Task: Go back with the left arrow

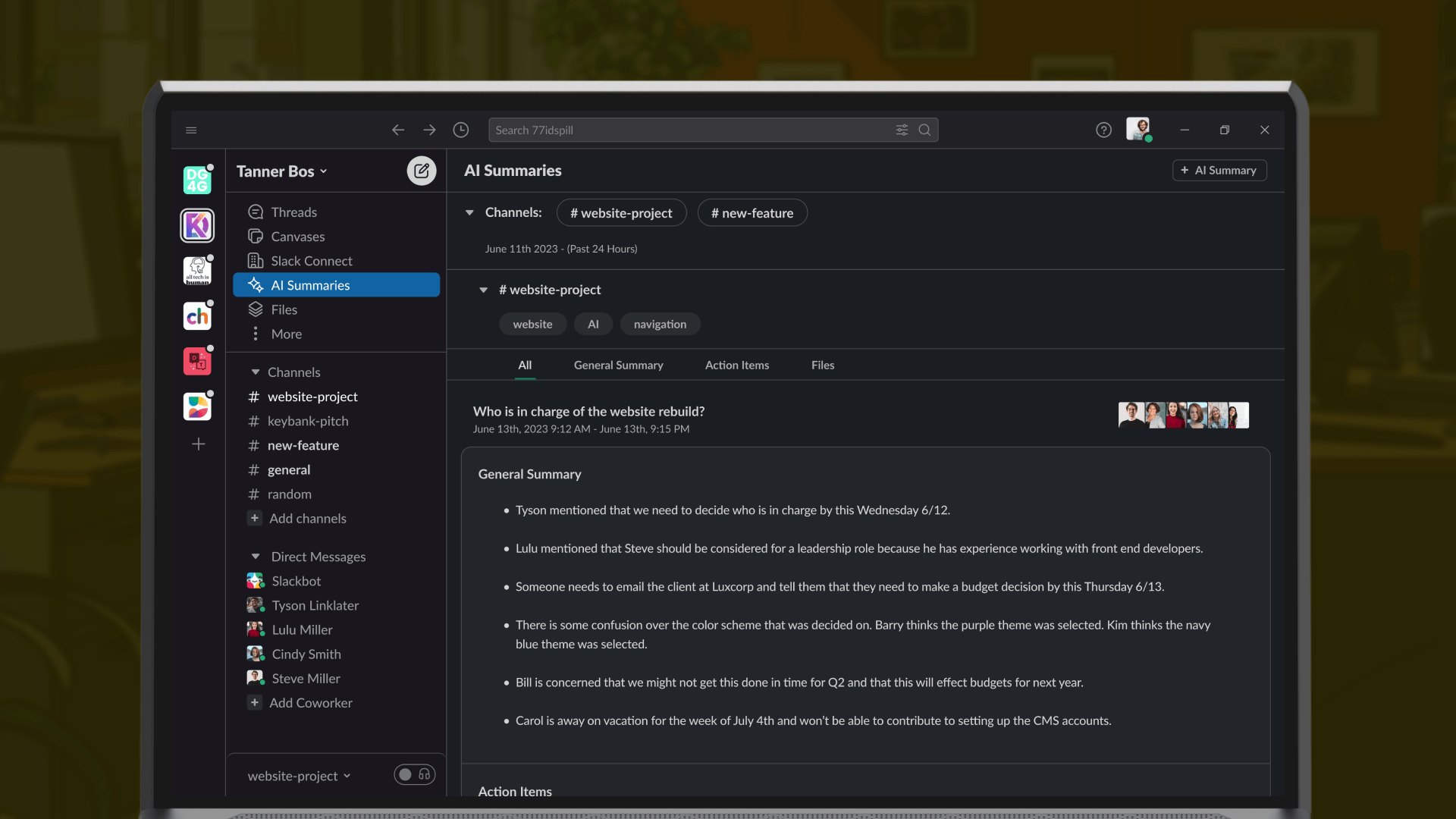Action: pyautogui.click(x=398, y=130)
